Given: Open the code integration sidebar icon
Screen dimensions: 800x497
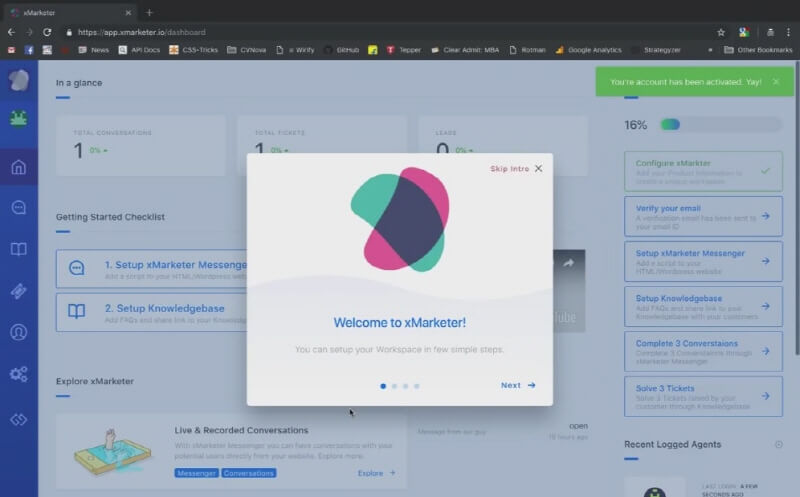Looking at the screenshot, I should click(x=19, y=419).
